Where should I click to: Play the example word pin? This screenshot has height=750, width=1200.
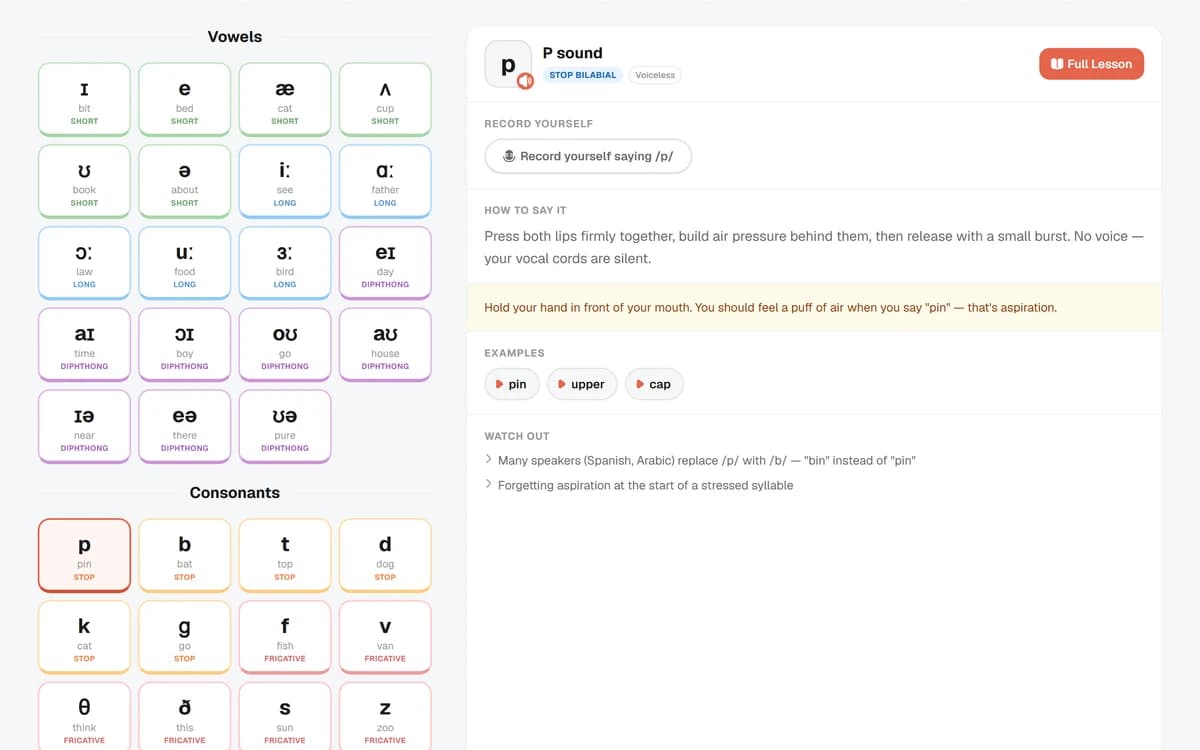click(x=513, y=384)
